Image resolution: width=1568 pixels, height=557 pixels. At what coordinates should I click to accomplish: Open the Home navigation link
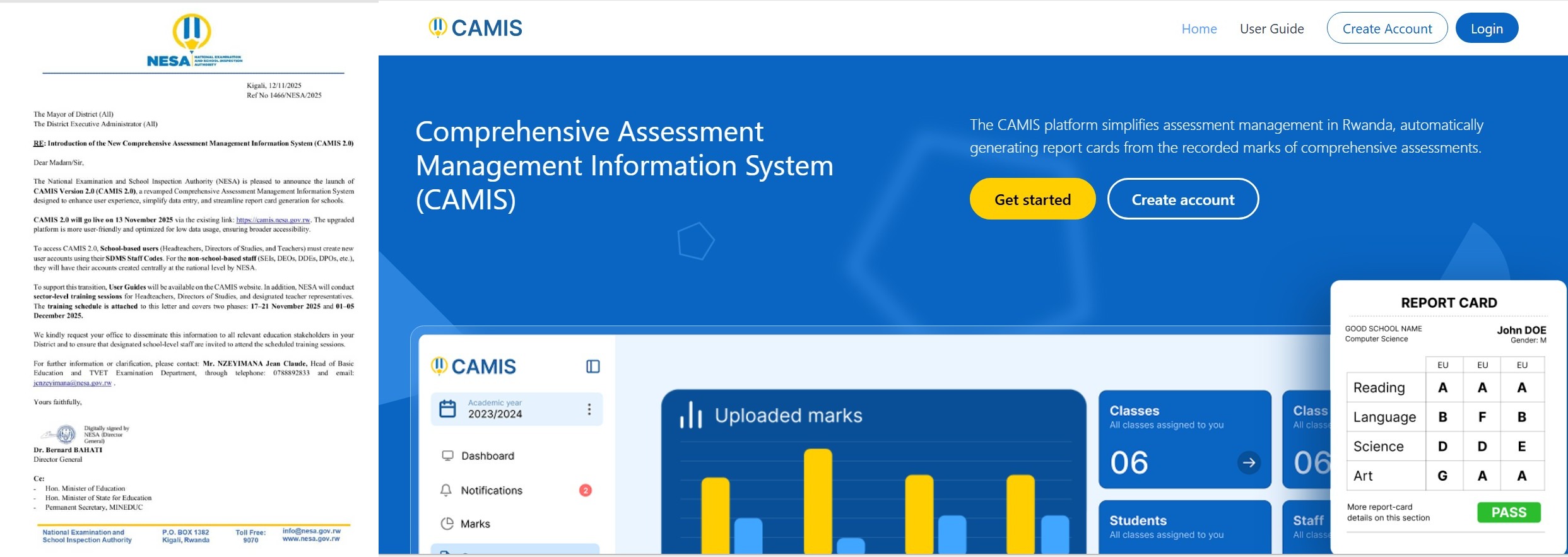1199,29
